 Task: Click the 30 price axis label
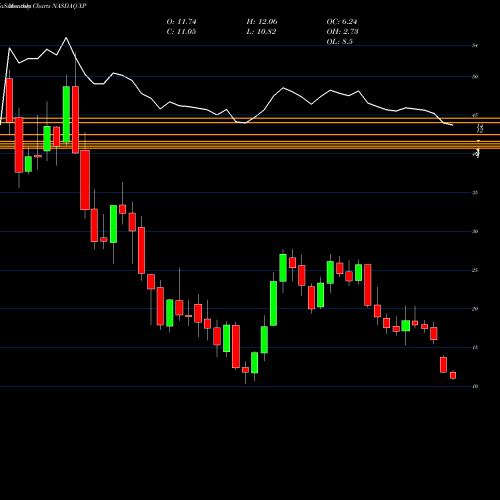tap(475, 231)
